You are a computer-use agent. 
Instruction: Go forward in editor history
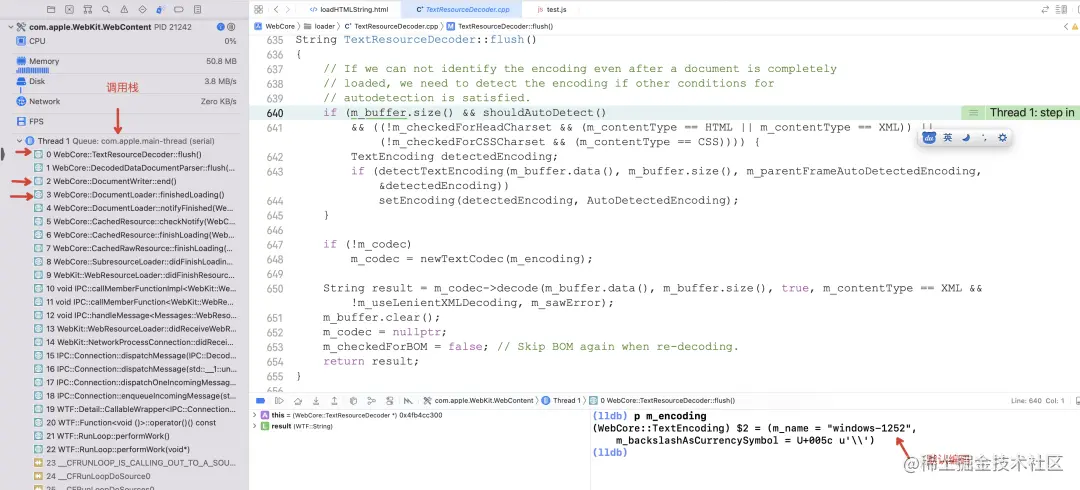point(290,10)
